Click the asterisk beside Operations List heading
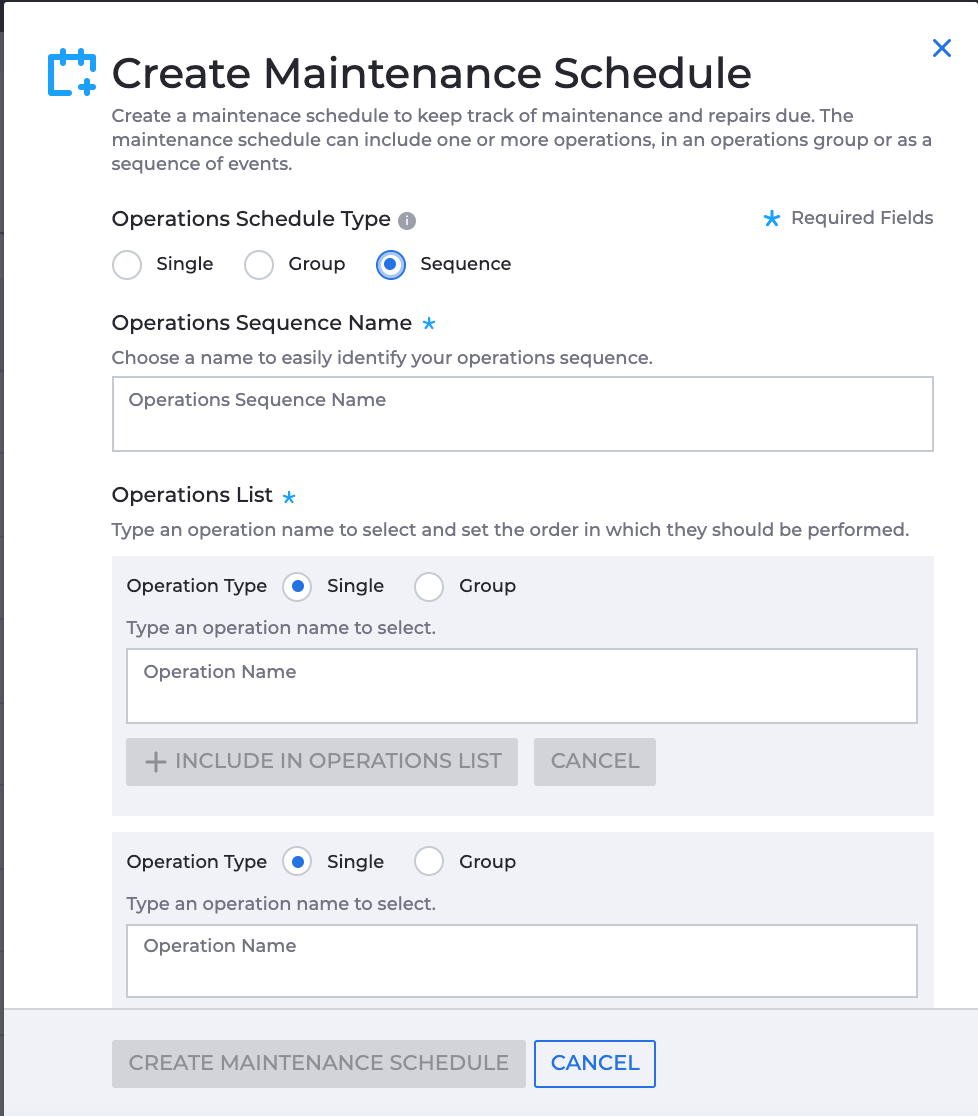Viewport: 978px width, 1116px height. pos(288,497)
